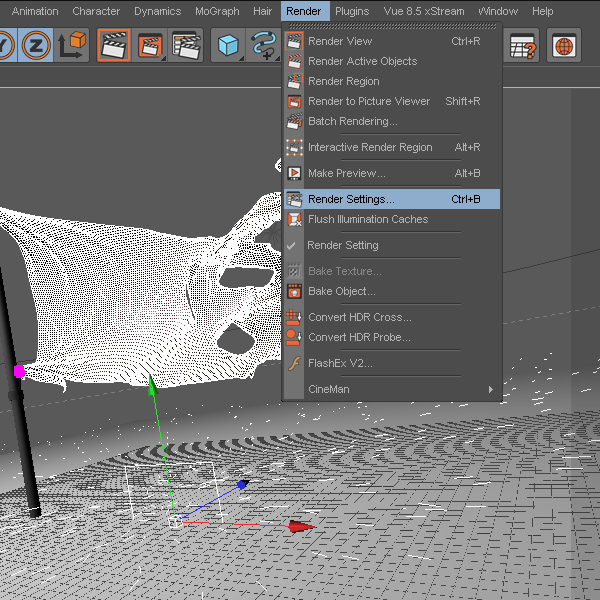Click the Render to Picture Viewer toolbar icon
The image size is (600, 600).
pos(150,45)
